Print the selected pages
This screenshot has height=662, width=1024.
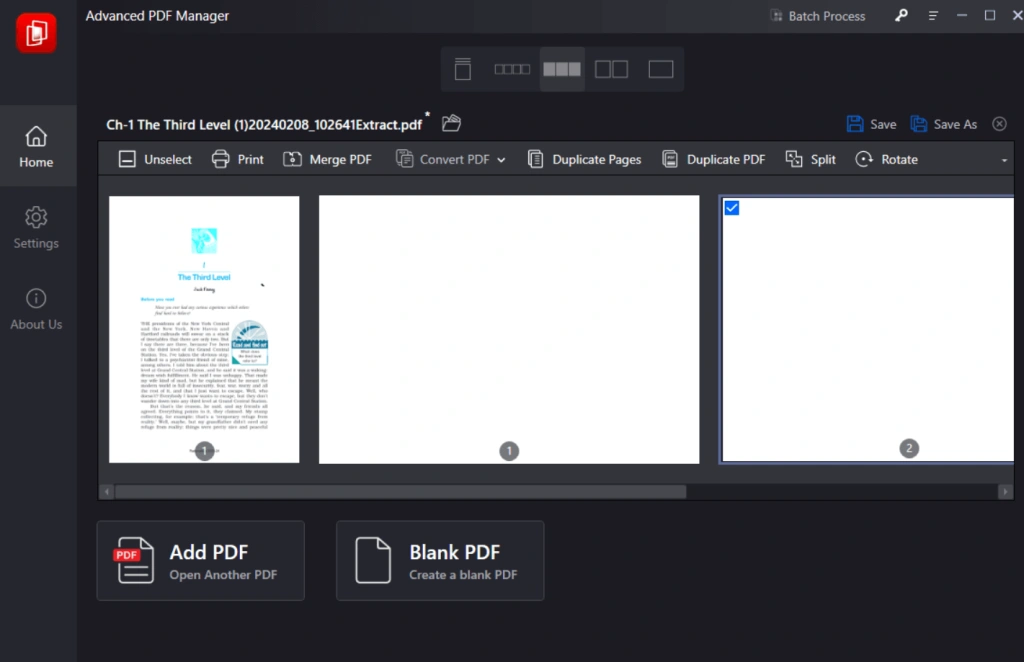coord(238,159)
